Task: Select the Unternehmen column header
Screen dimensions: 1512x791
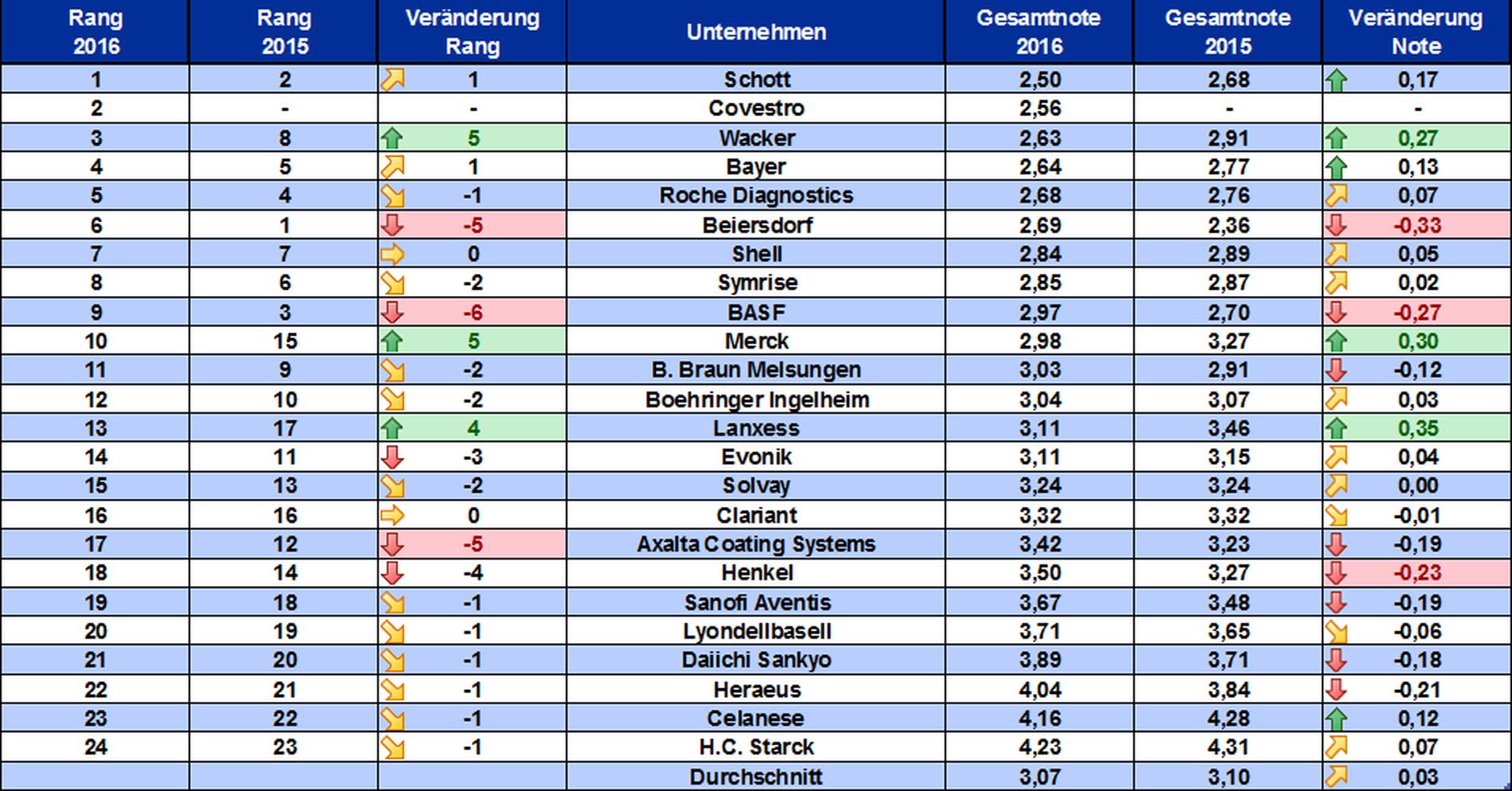Action: tap(756, 32)
